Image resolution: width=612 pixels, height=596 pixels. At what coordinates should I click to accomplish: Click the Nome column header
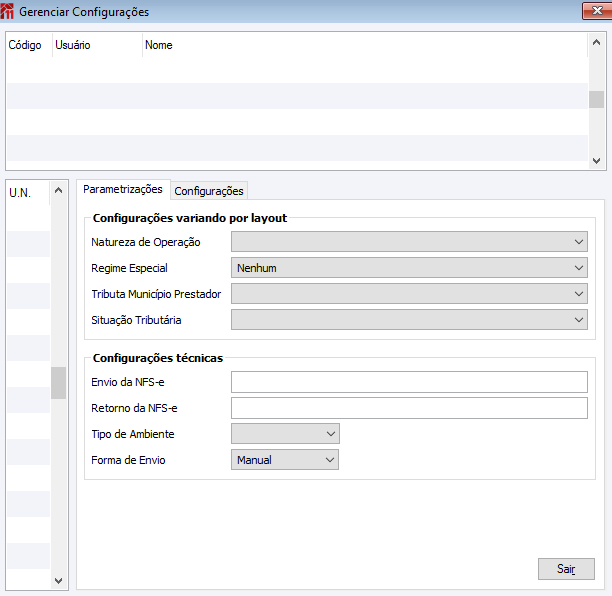(365, 45)
